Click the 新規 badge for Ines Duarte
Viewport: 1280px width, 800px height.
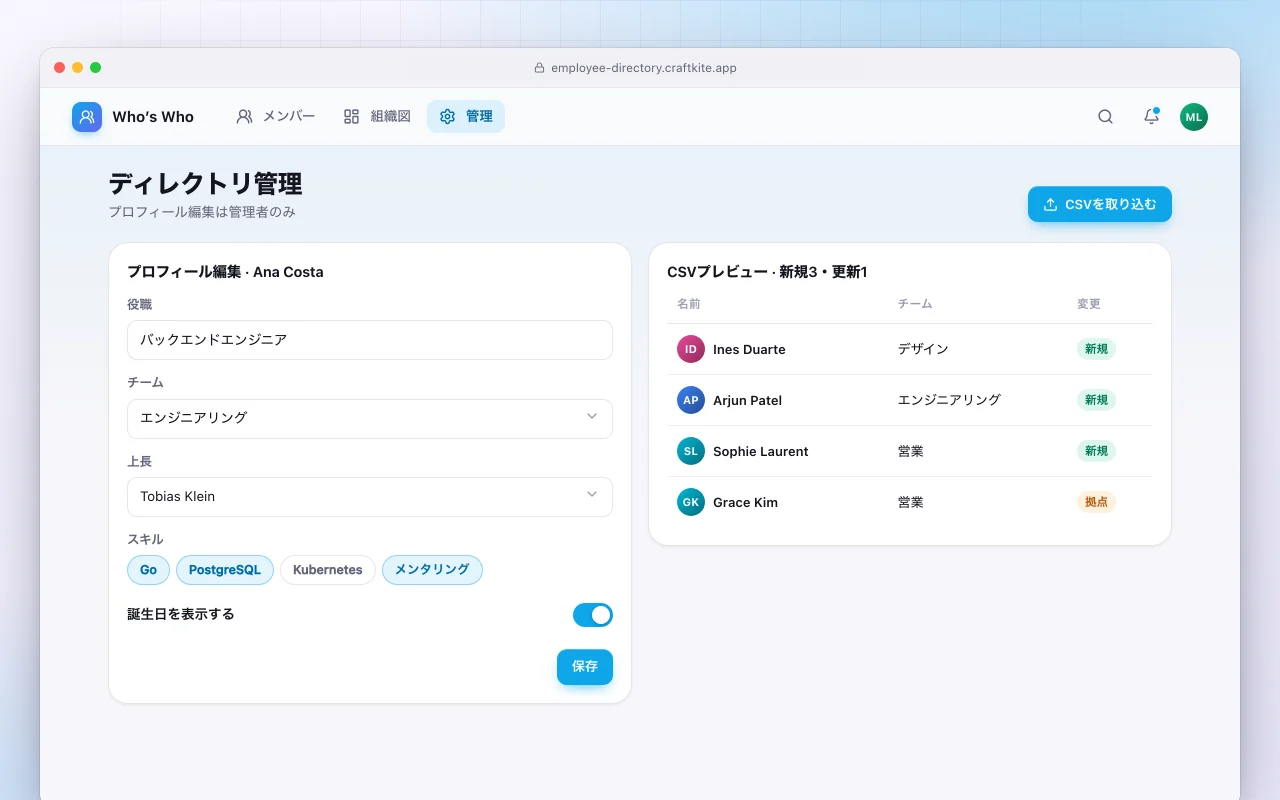1096,349
